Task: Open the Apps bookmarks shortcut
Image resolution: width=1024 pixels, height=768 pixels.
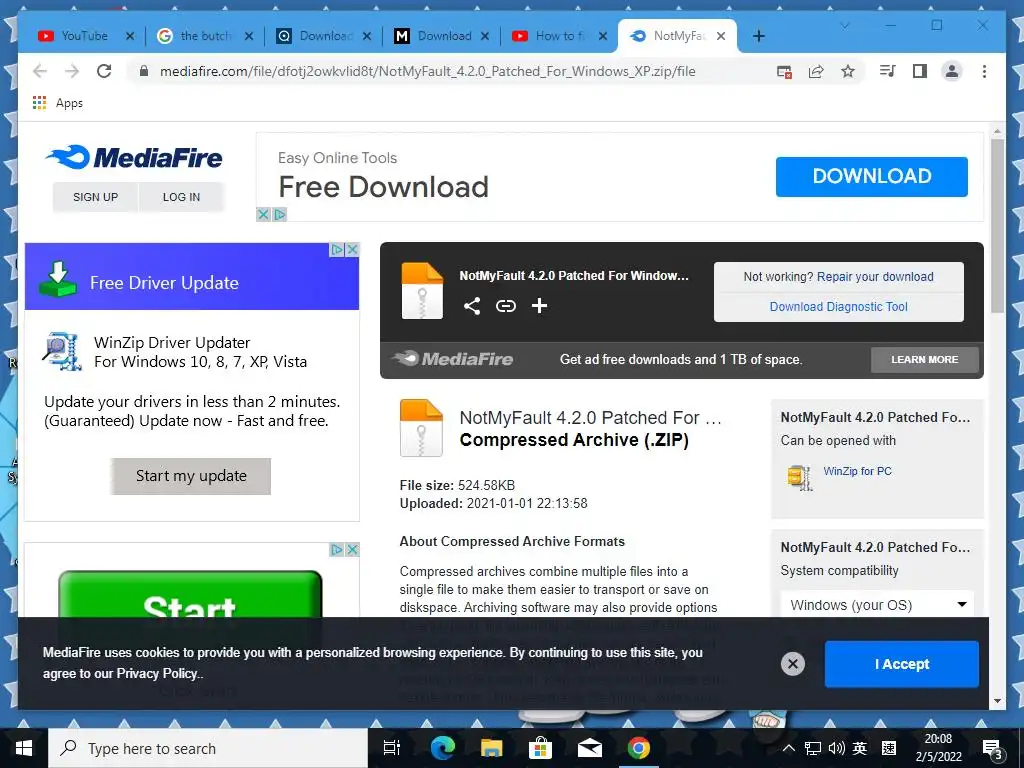Action: (x=57, y=103)
